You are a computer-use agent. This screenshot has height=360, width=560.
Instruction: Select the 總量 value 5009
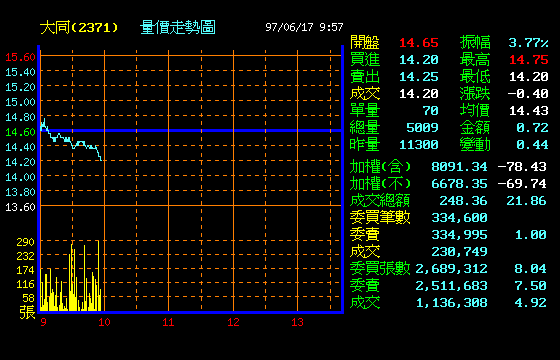click(422, 128)
